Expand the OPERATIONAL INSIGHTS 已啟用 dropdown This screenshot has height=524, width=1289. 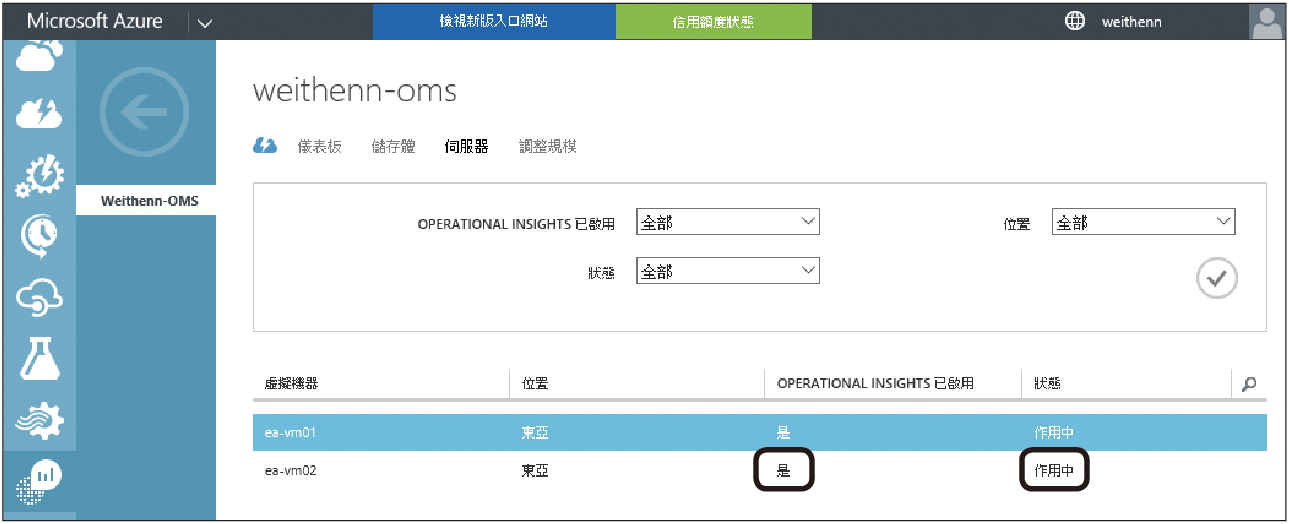[727, 223]
